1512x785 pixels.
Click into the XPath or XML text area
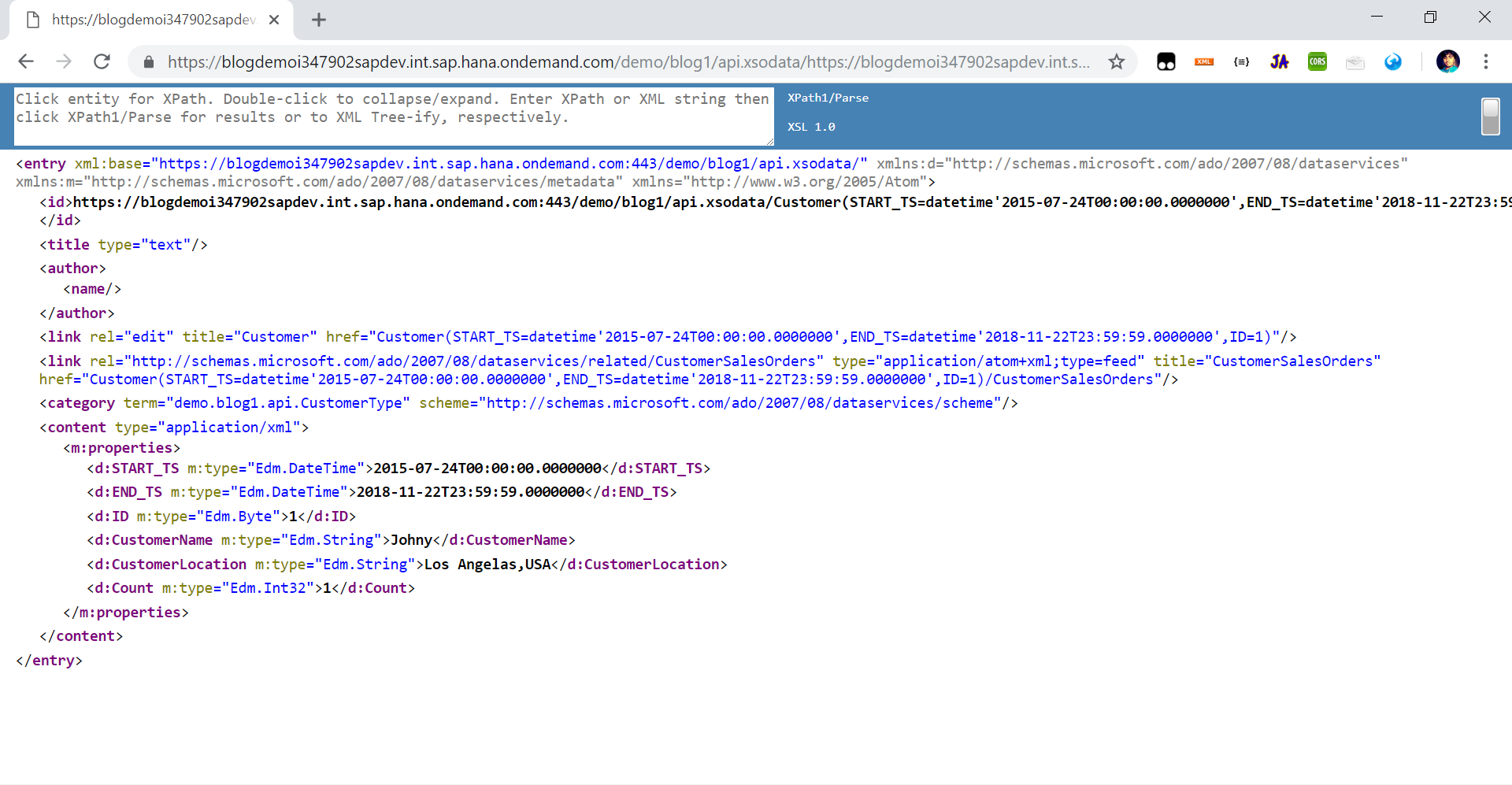point(392,116)
